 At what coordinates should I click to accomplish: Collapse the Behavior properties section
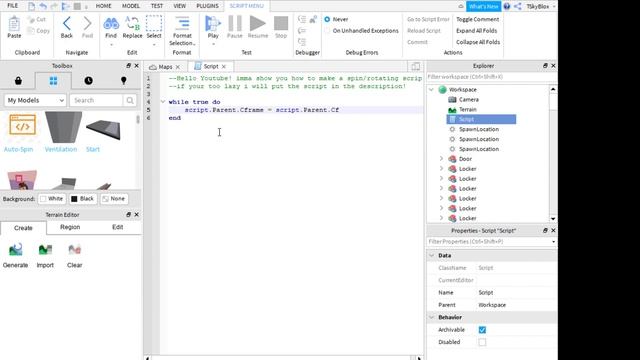(431, 317)
